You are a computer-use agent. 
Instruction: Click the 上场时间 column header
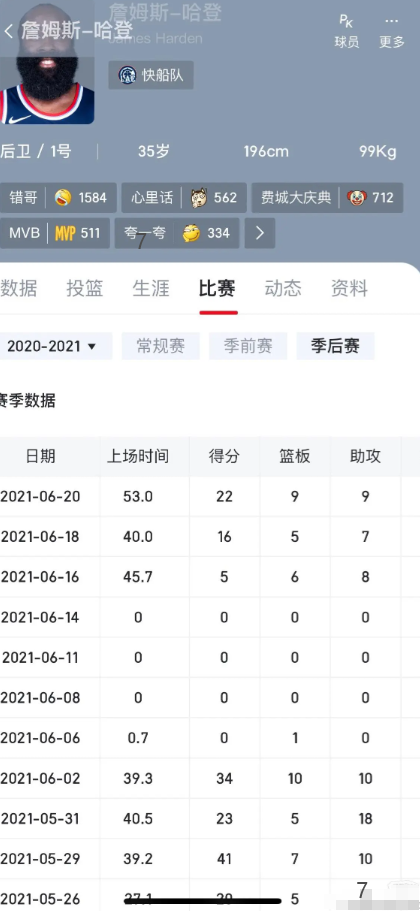(138, 457)
